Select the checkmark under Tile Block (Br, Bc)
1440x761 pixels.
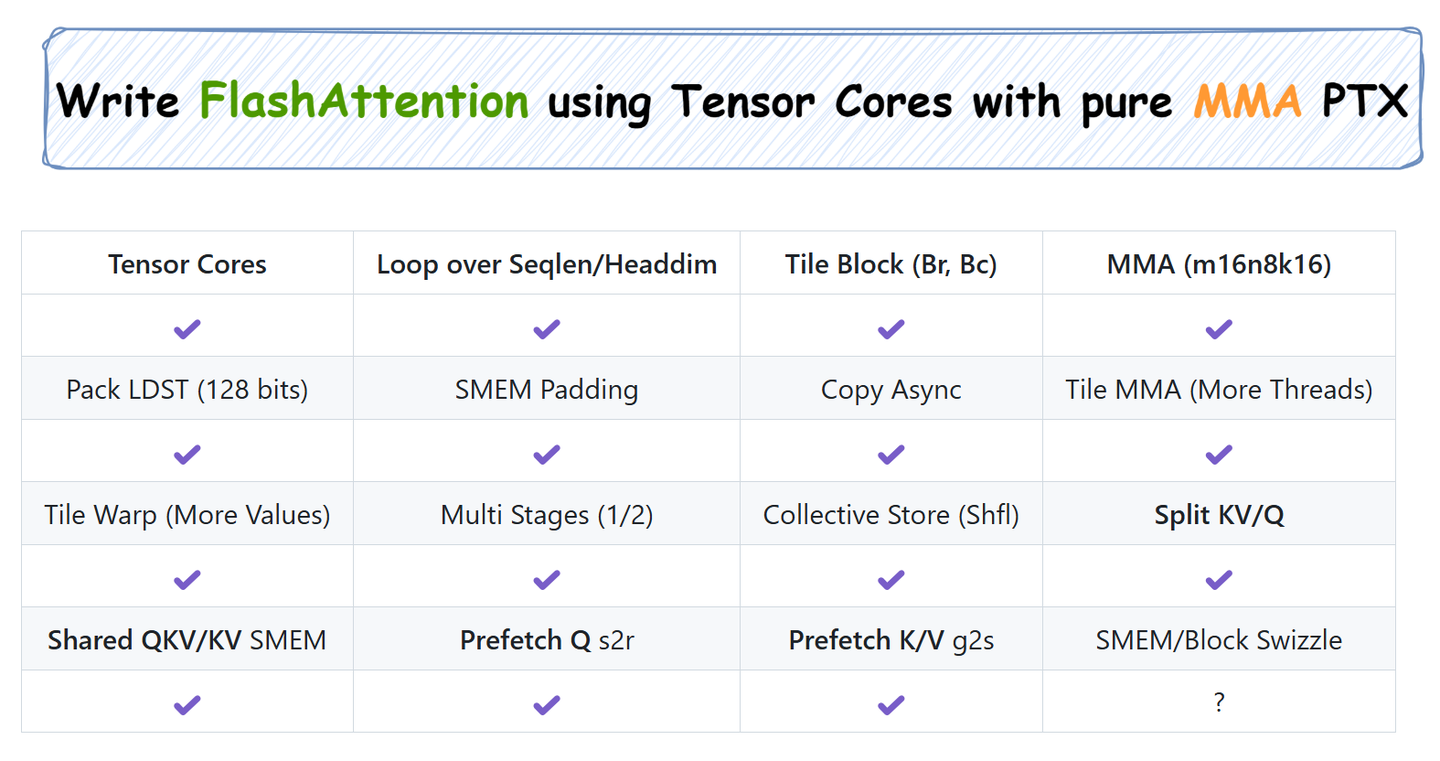[x=890, y=329]
